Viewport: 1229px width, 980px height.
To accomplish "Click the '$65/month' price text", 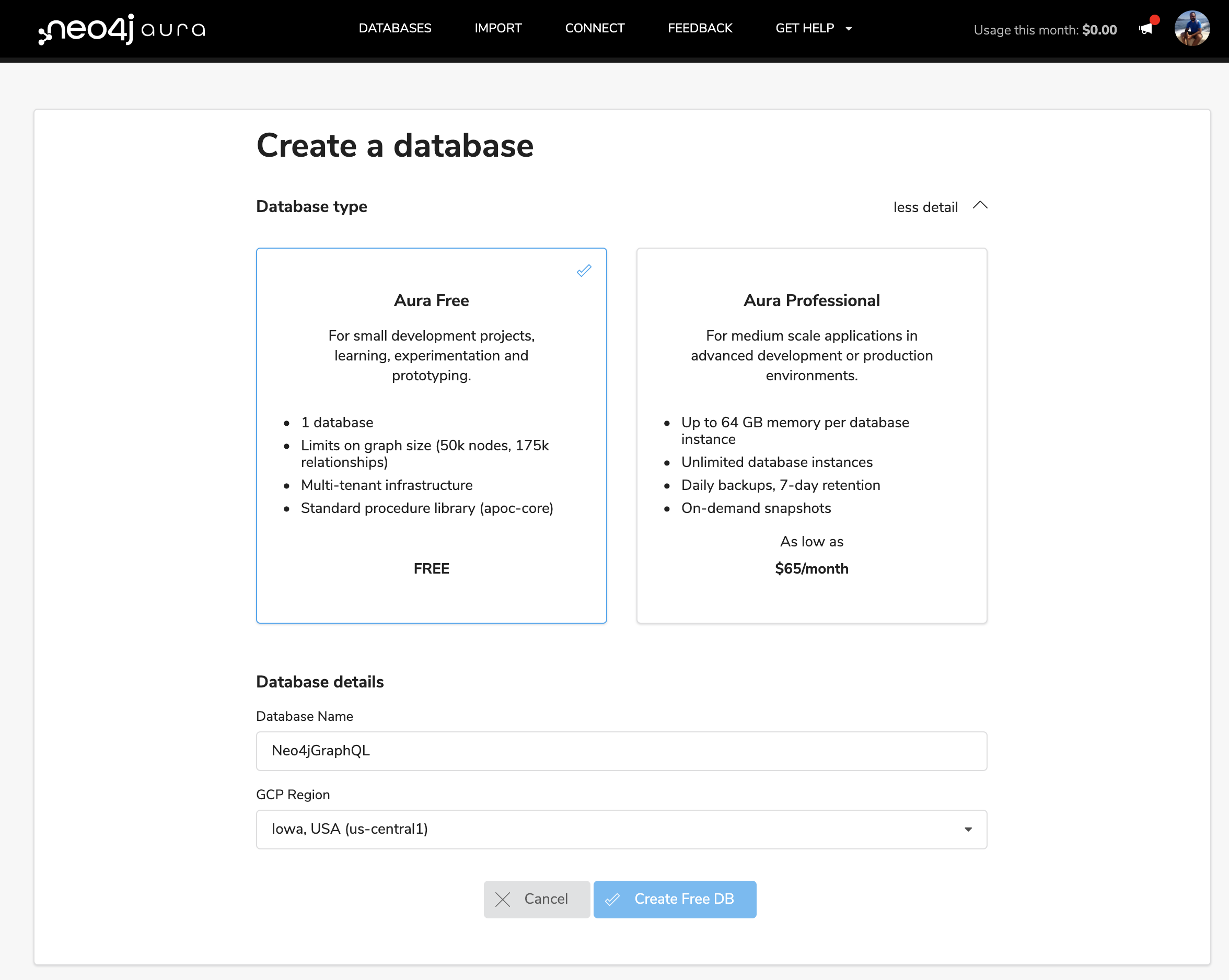I will [x=811, y=569].
